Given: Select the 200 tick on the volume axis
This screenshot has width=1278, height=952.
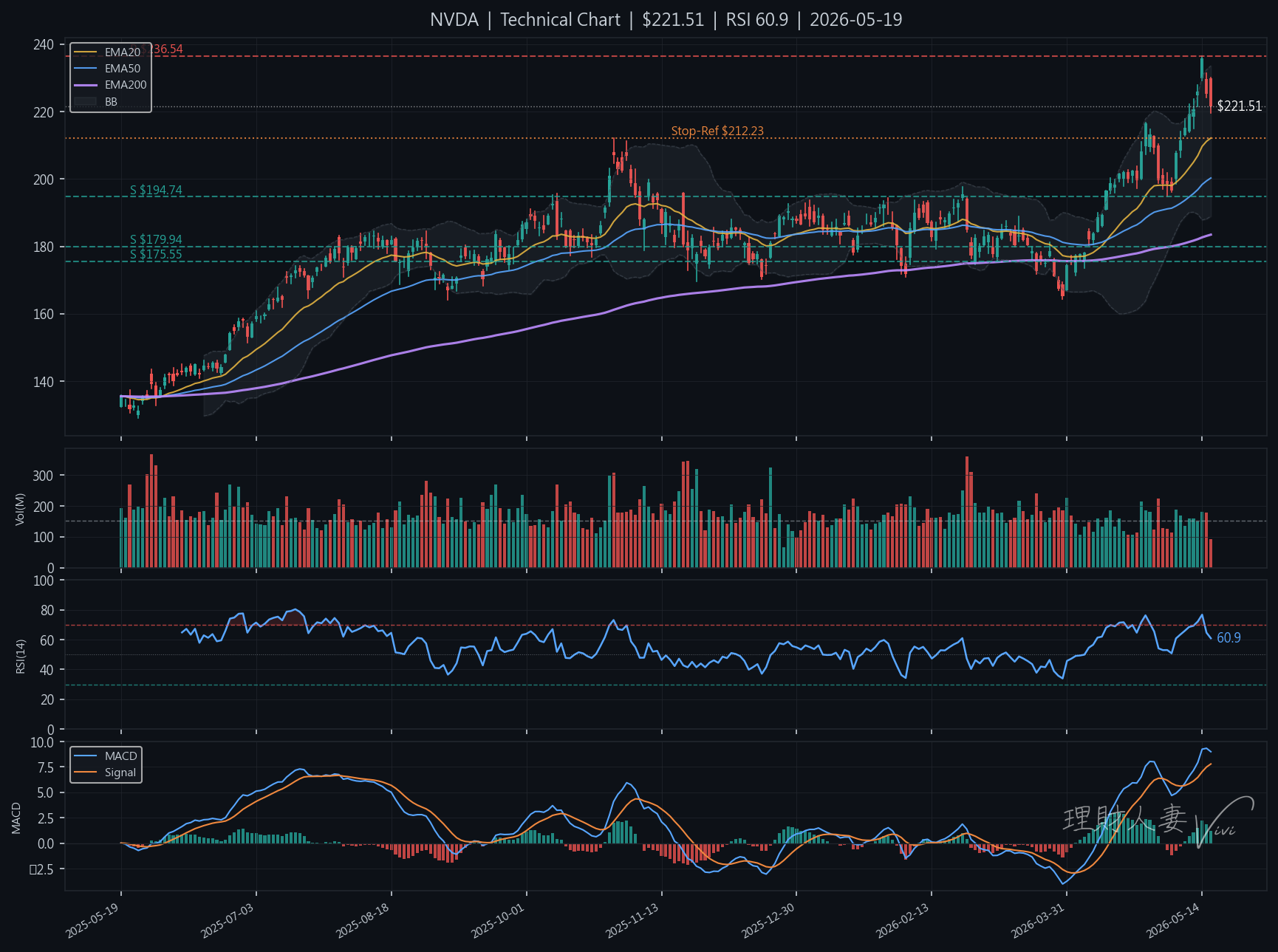Looking at the screenshot, I should [44, 507].
